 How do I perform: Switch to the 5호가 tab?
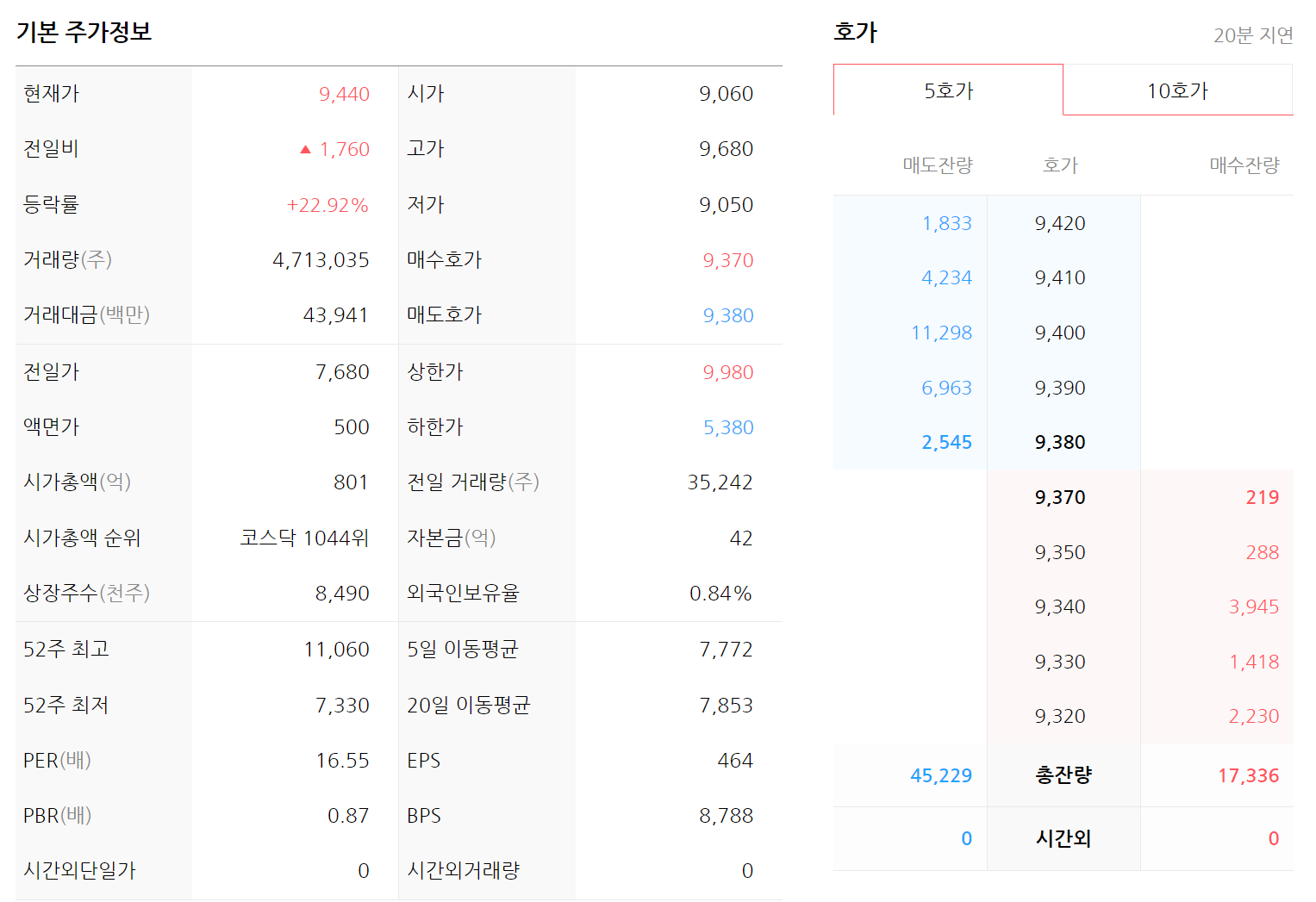tap(948, 90)
